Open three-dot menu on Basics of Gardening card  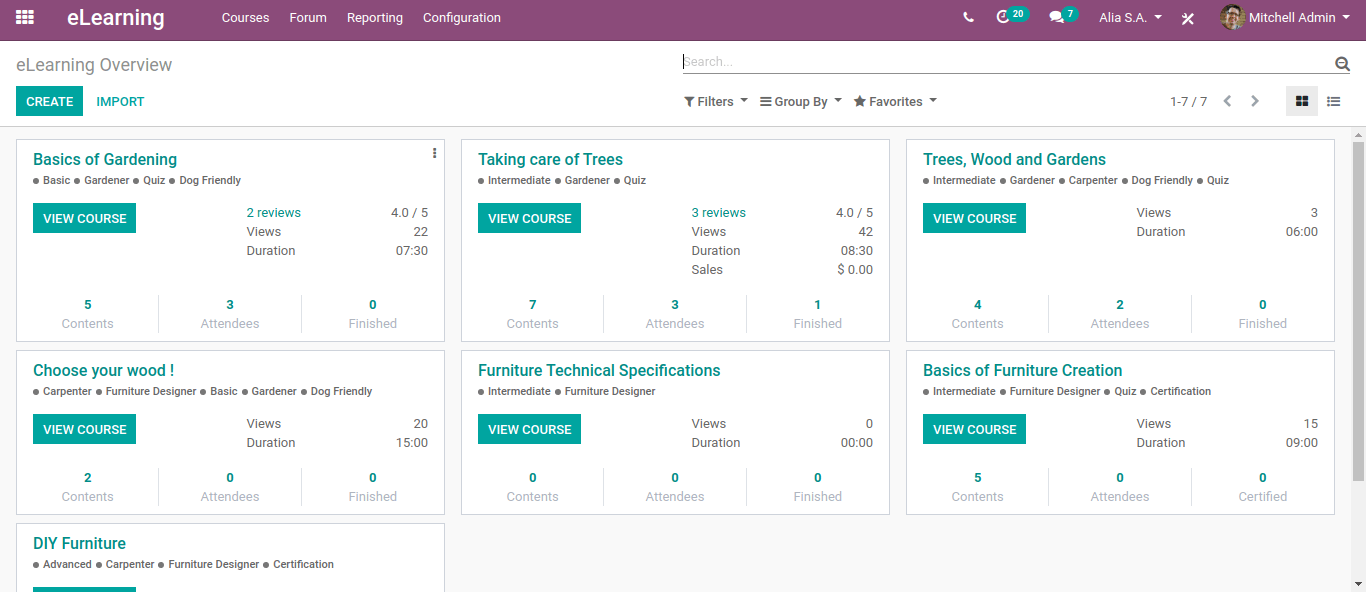pyautogui.click(x=434, y=153)
